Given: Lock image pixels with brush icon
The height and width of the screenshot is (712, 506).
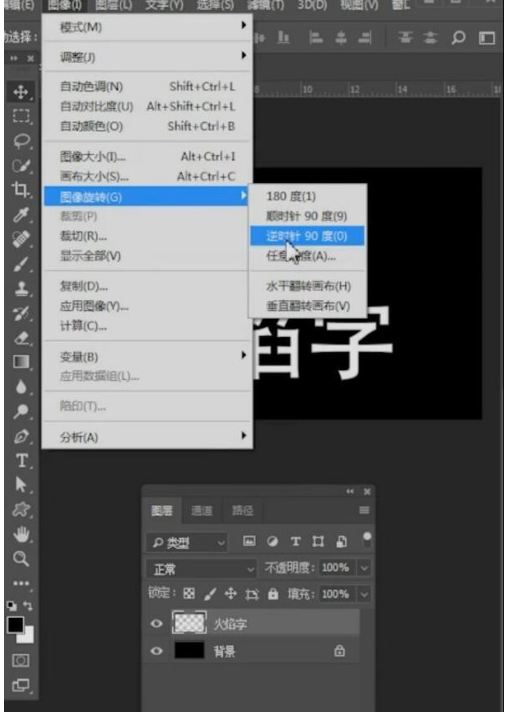Looking at the screenshot, I should [x=210, y=593].
